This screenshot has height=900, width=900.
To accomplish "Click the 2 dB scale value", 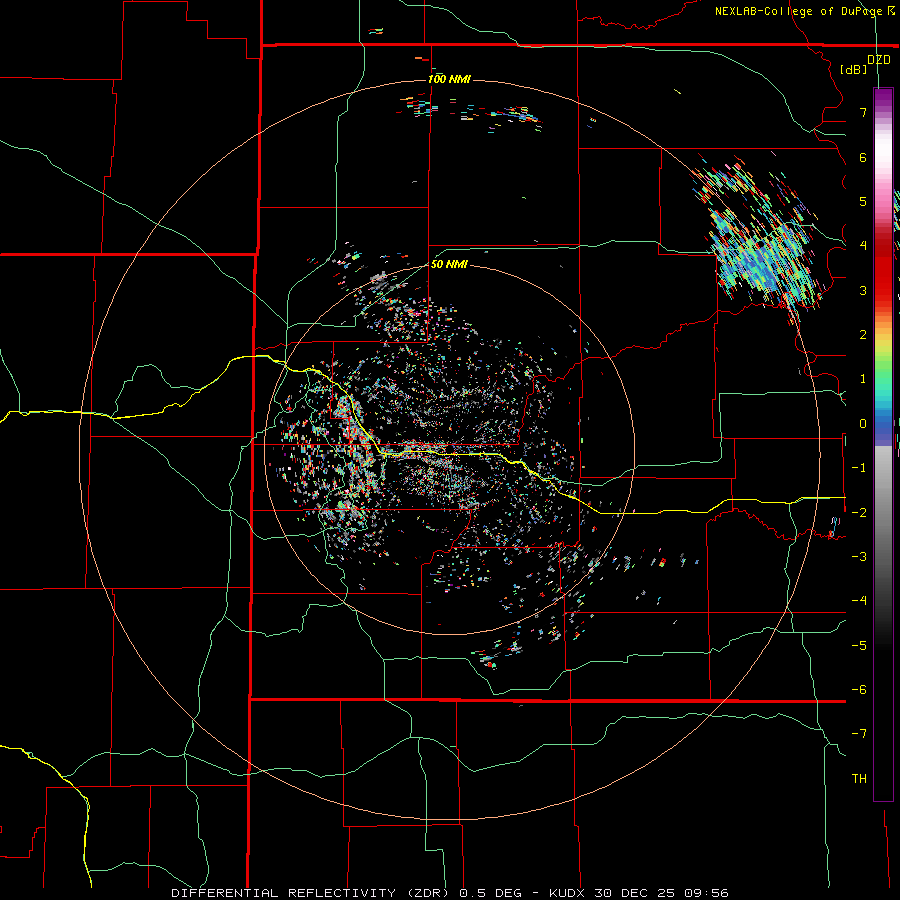I will pyautogui.click(x=863, y=335).
